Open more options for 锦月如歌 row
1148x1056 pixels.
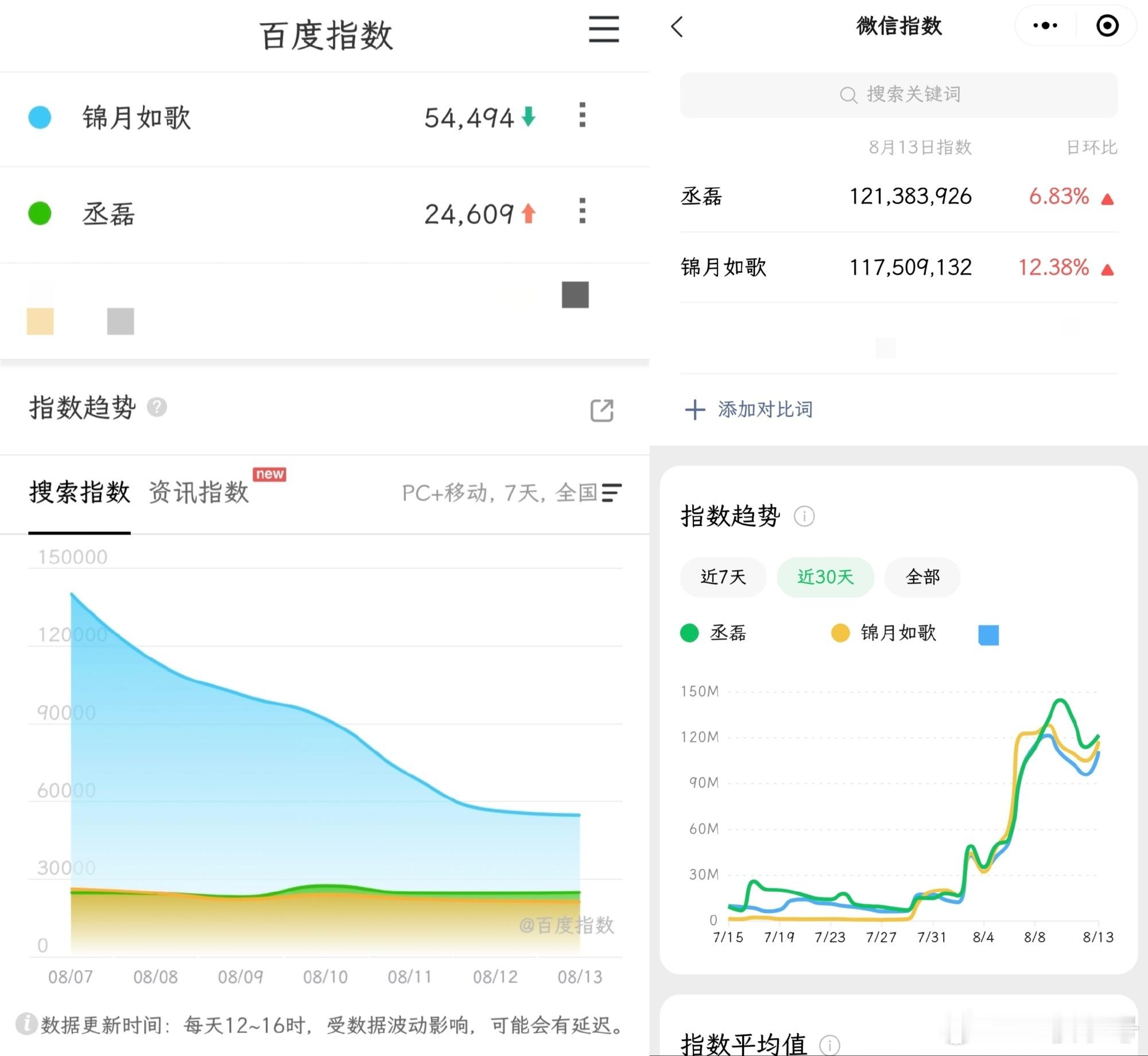[x=582, y=115]
